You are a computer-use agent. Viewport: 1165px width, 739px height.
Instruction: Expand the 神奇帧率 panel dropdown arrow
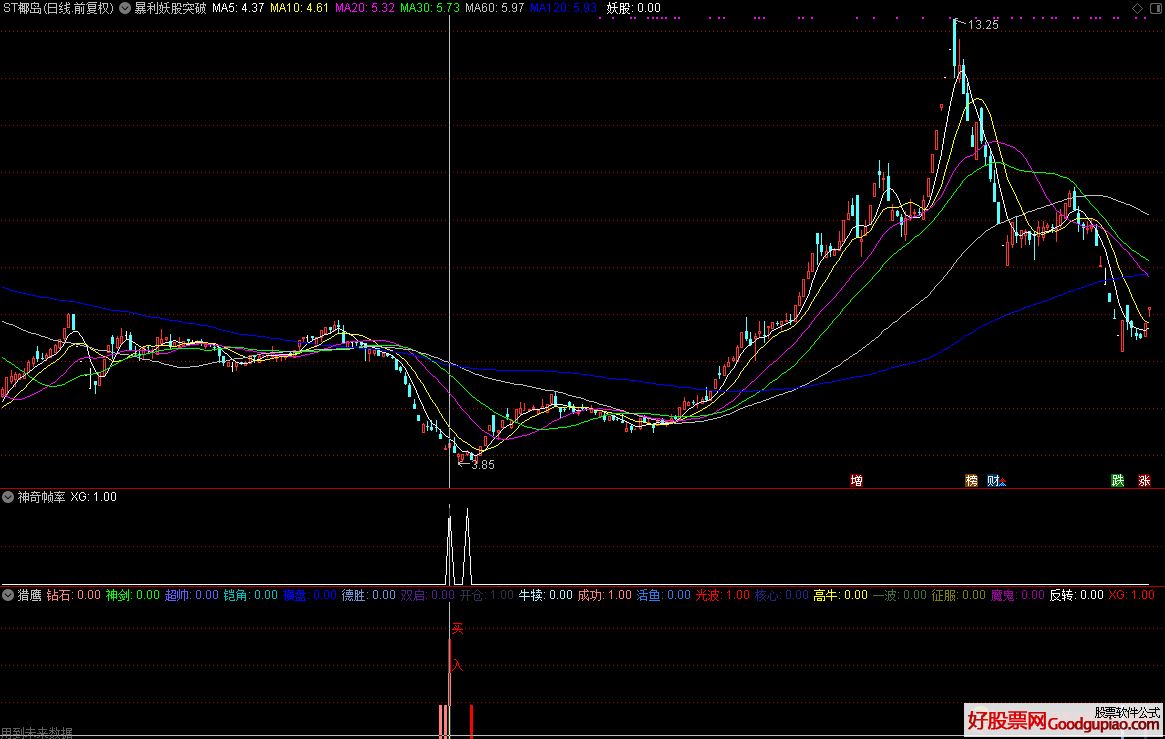8,497
